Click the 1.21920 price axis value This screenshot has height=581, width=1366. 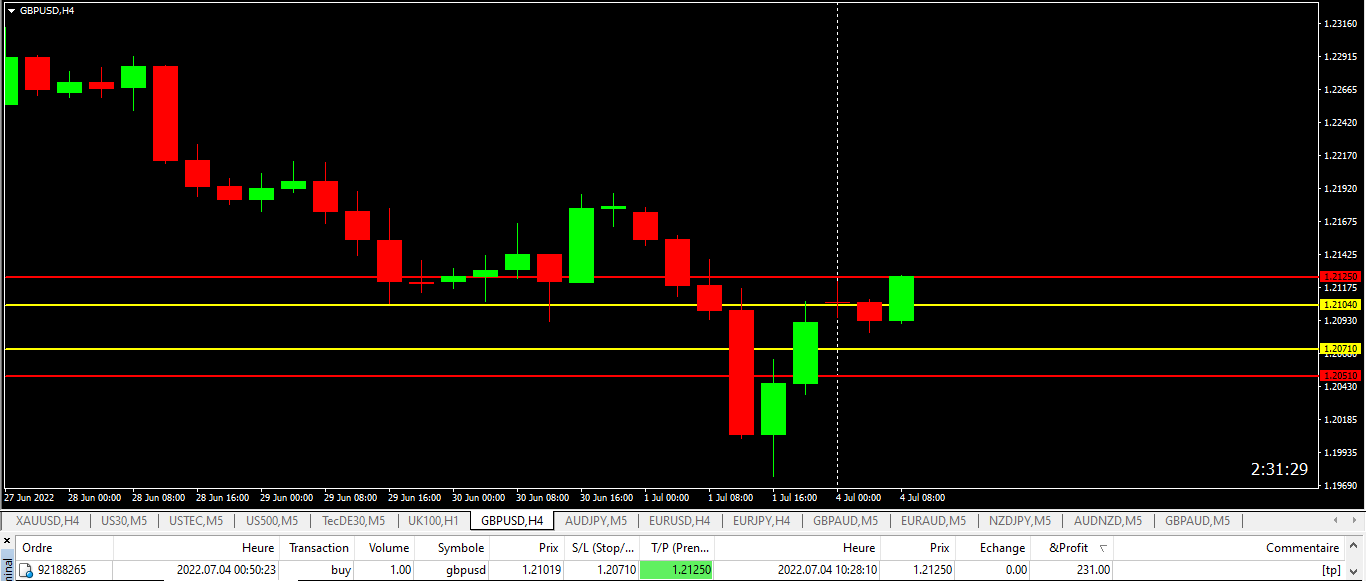pos(1340,188)
